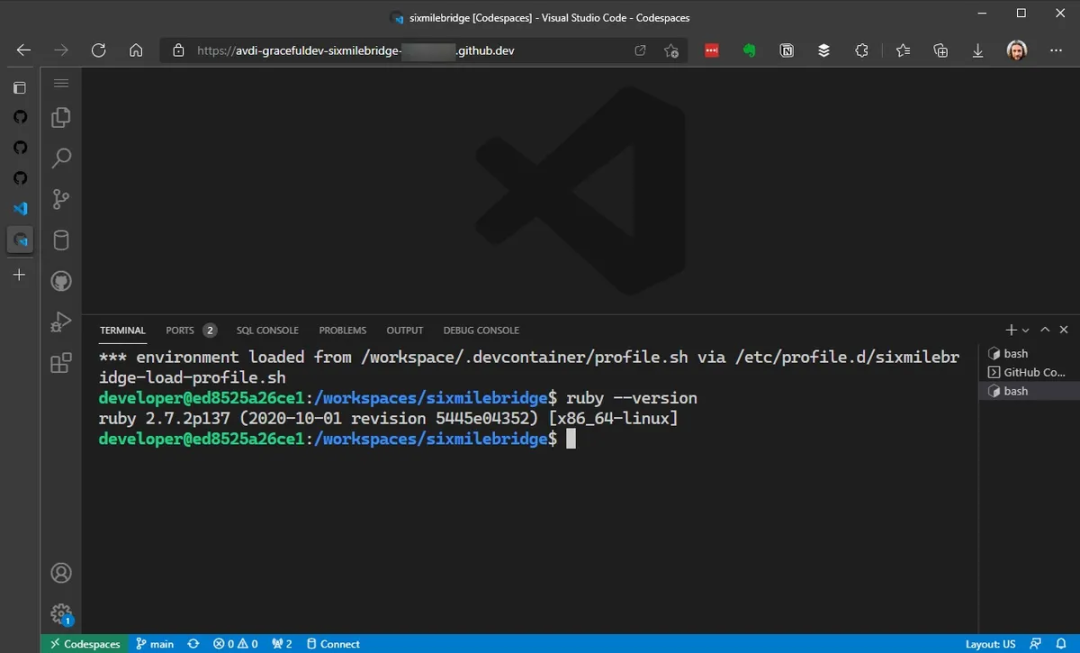Open page in app icon in address bar
1080x653 pixels.
coord(640,50)
